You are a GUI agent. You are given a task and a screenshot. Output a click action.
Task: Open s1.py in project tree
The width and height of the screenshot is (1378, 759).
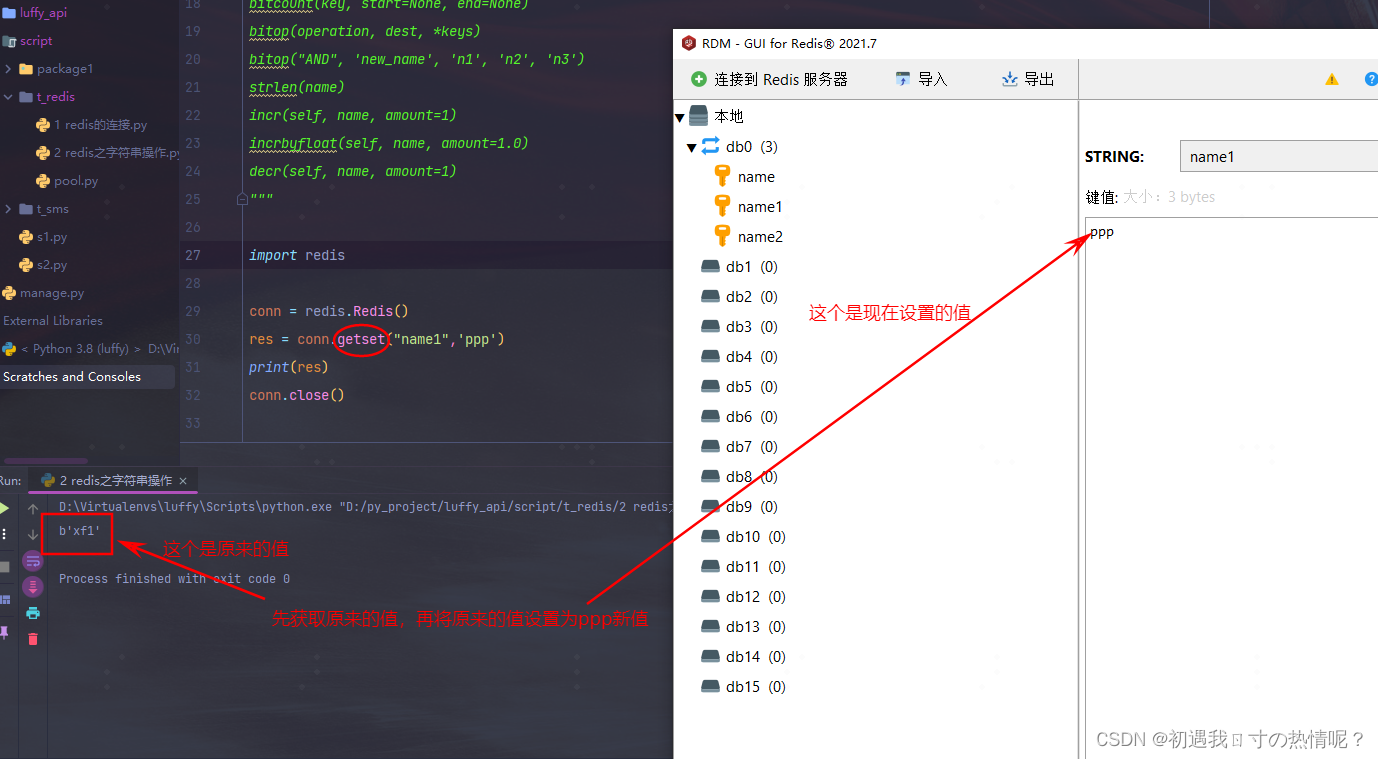(x=43, y=237)
